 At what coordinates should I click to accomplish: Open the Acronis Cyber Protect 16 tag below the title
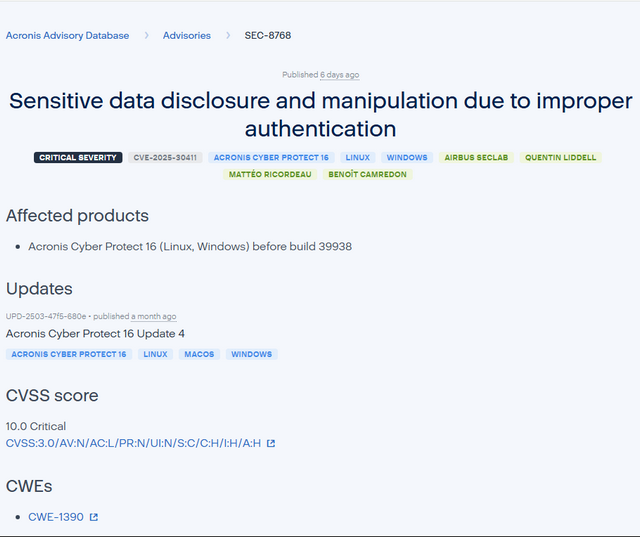tap(271, 158)
